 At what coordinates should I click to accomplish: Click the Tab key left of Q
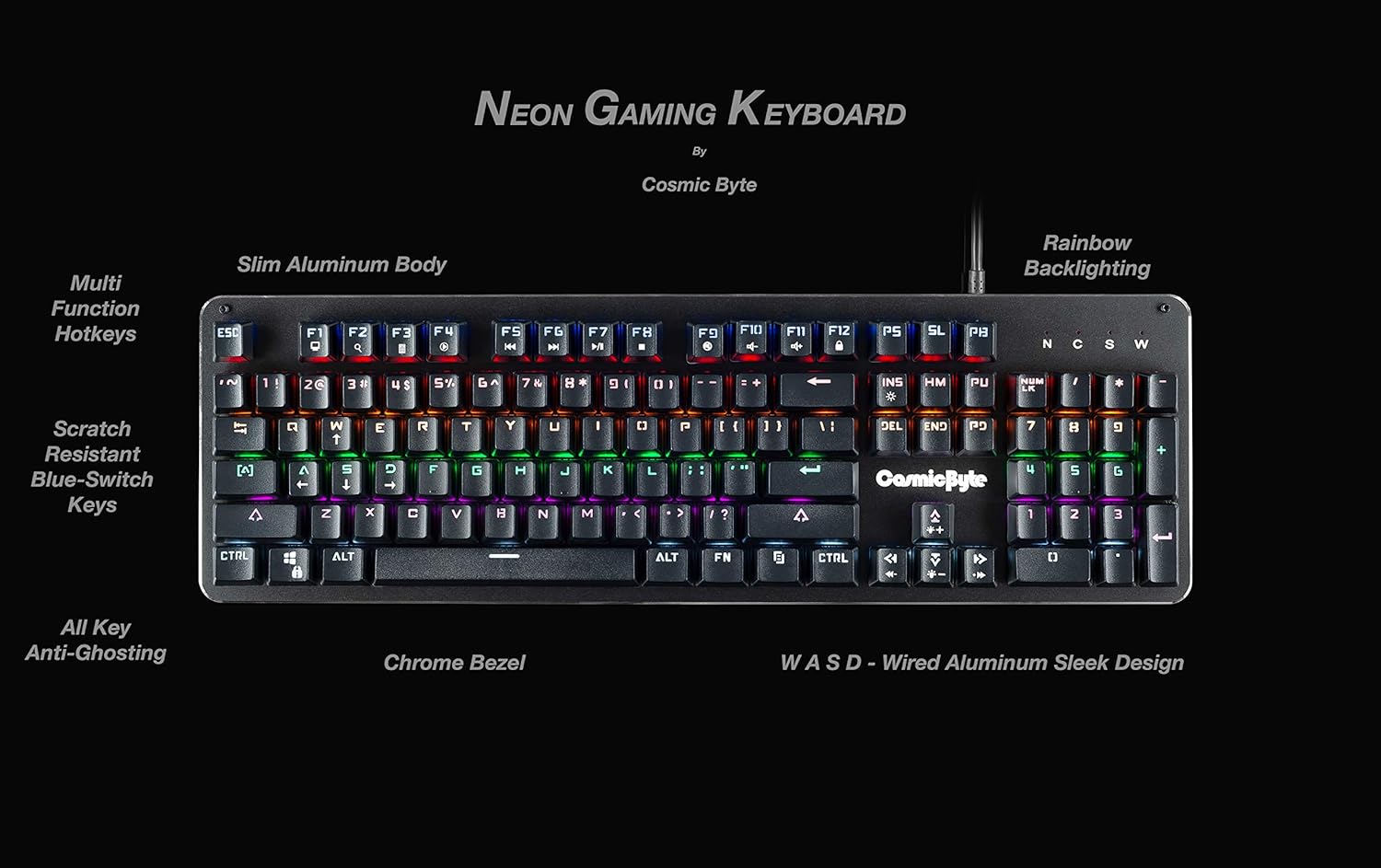click(x=240, y=434)
